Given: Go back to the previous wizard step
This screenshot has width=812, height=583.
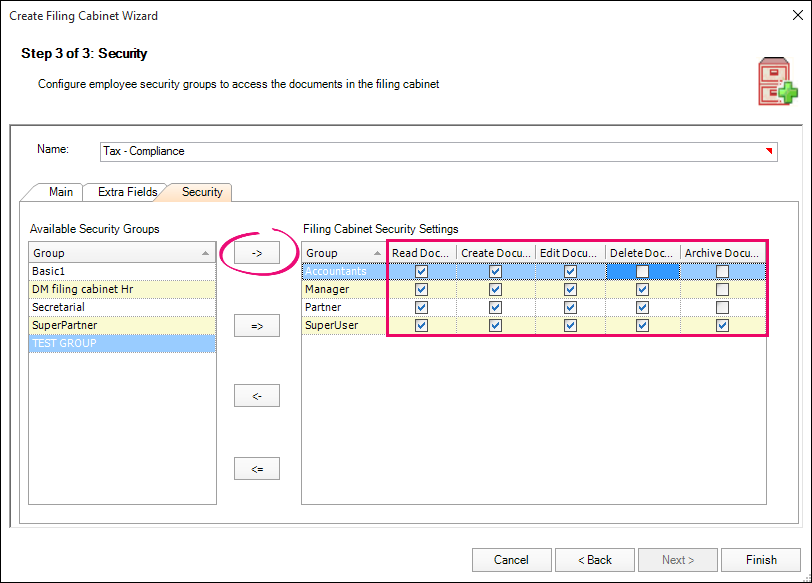Looking at the screenshot, I should pyautogui.click(x=594, y=560).
